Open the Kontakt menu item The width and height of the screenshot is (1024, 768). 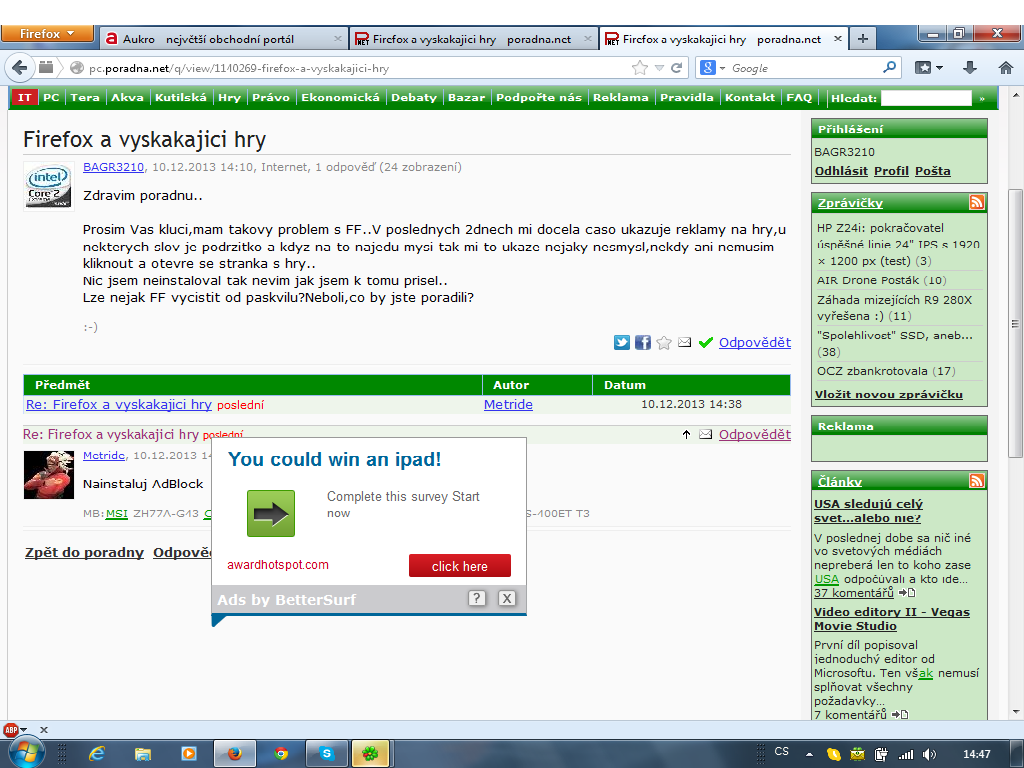[750, 97]
